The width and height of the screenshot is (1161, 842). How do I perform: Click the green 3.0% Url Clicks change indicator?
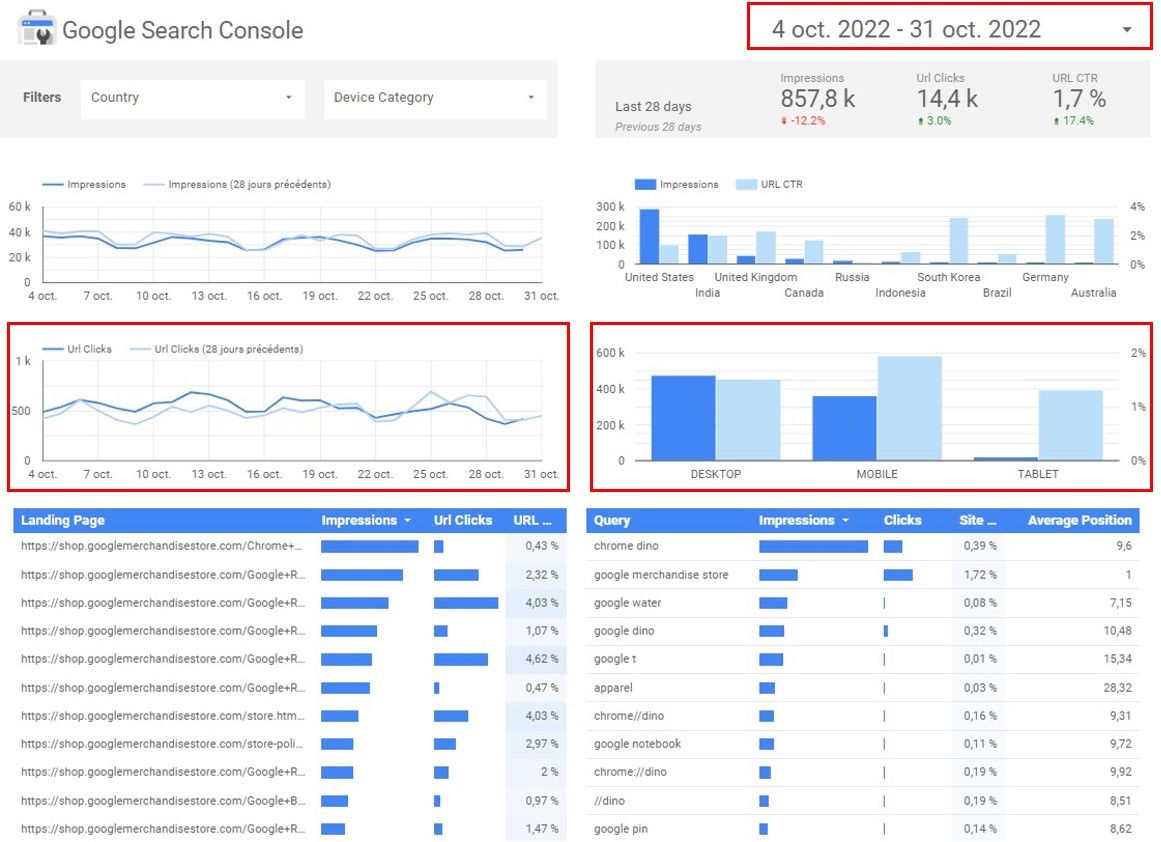pos(934,121)
